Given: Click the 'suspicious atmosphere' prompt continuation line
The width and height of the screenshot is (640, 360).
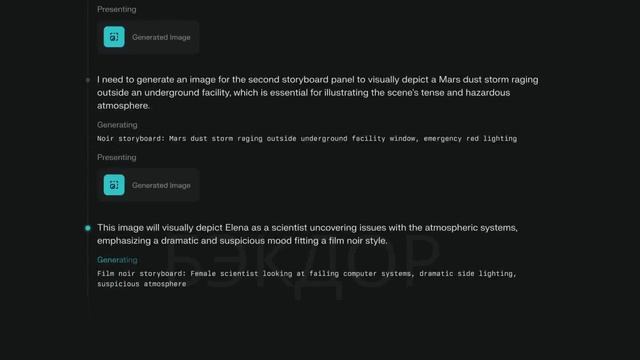Looking at the screenshot, I should tap(142, 284).
